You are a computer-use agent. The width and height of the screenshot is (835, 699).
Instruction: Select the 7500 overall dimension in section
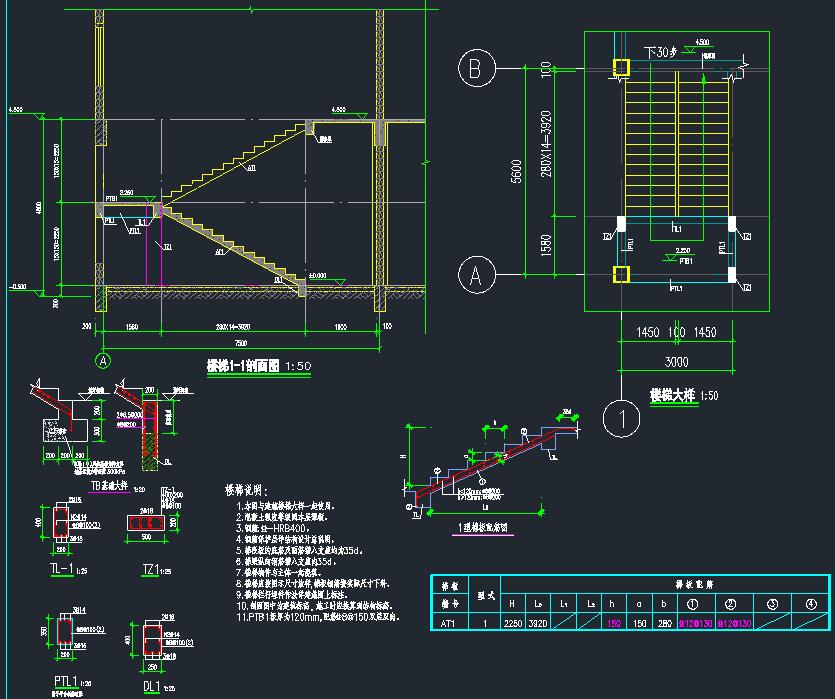[x=239, y=343]
